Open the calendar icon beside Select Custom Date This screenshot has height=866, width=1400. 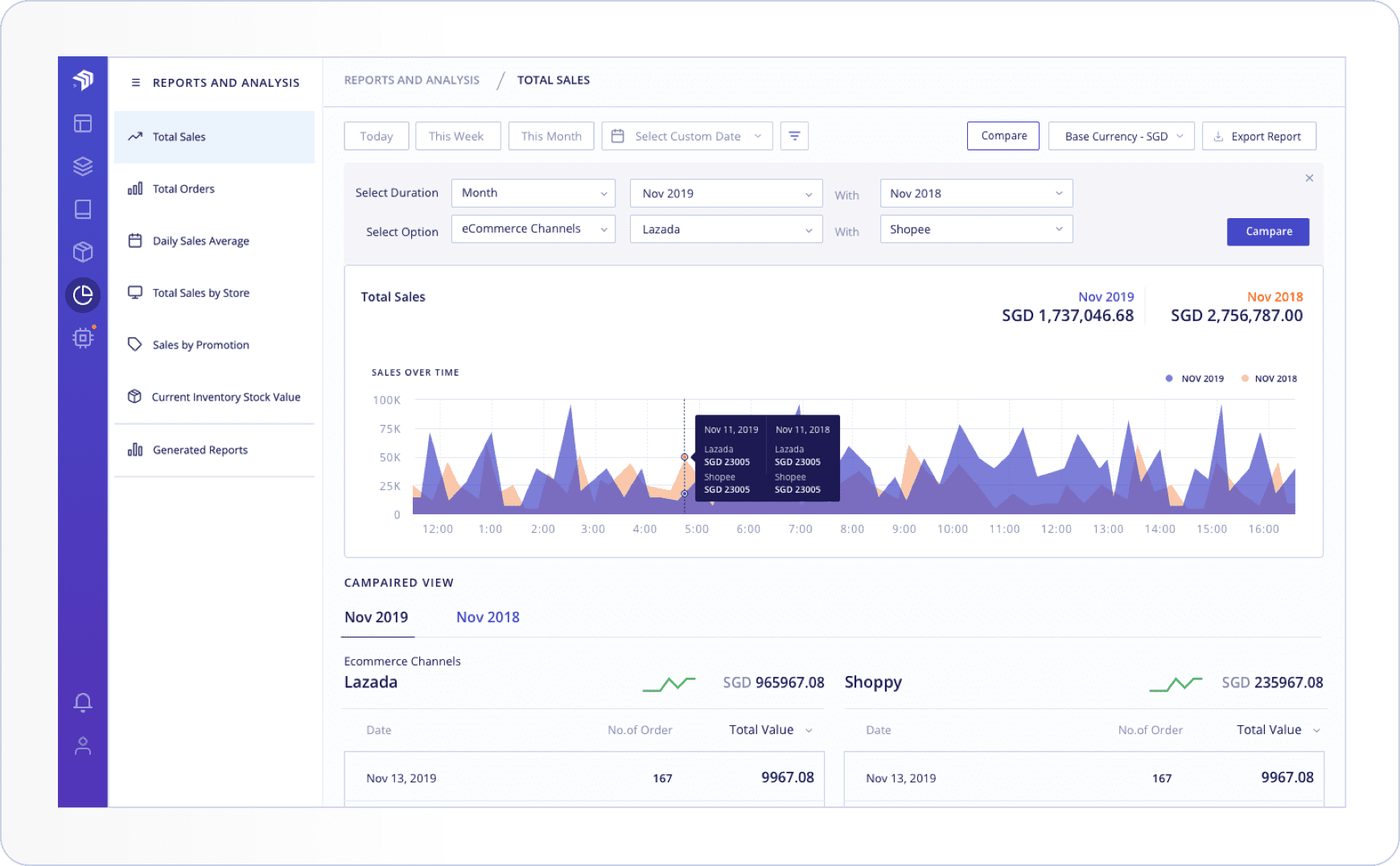click(x=618, y=135)
